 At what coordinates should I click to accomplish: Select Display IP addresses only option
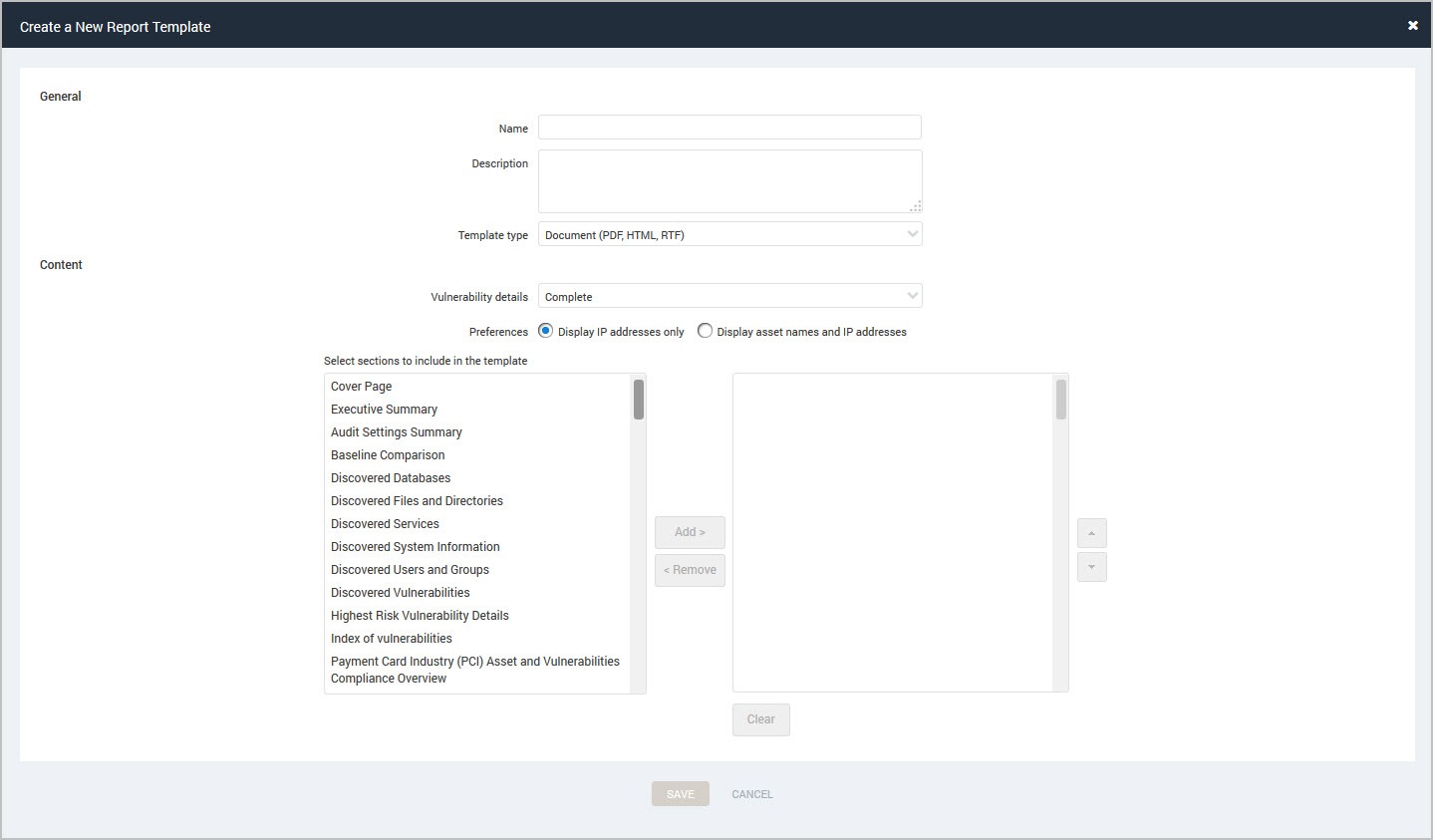(x=546, y=331)
